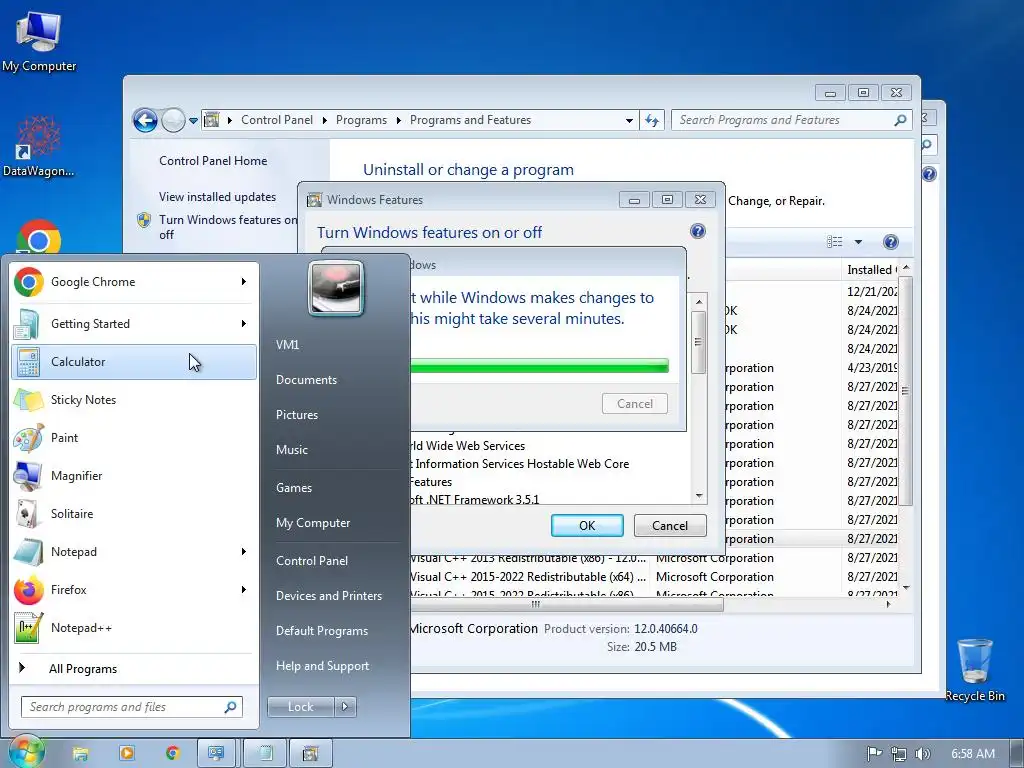Open View installed updates link
This screenshot has height=768, width=1024.
pos(217,197)
